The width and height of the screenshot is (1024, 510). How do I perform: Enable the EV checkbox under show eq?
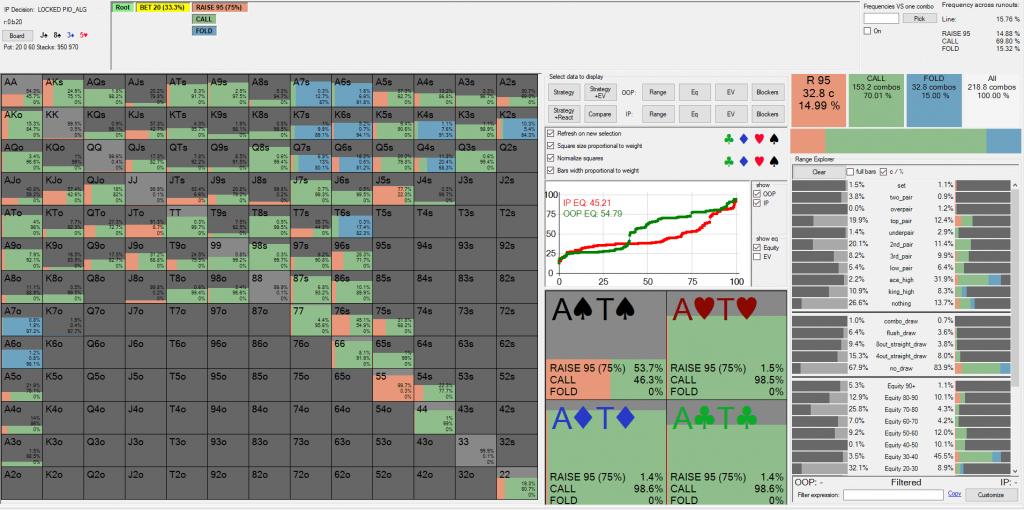[756, 257]
